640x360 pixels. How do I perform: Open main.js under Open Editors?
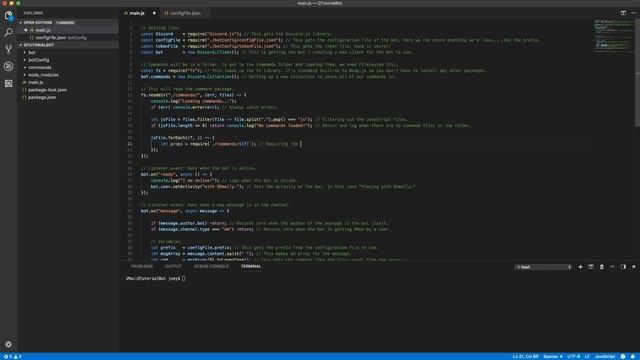pyautogui.click(x=42, y=30)
